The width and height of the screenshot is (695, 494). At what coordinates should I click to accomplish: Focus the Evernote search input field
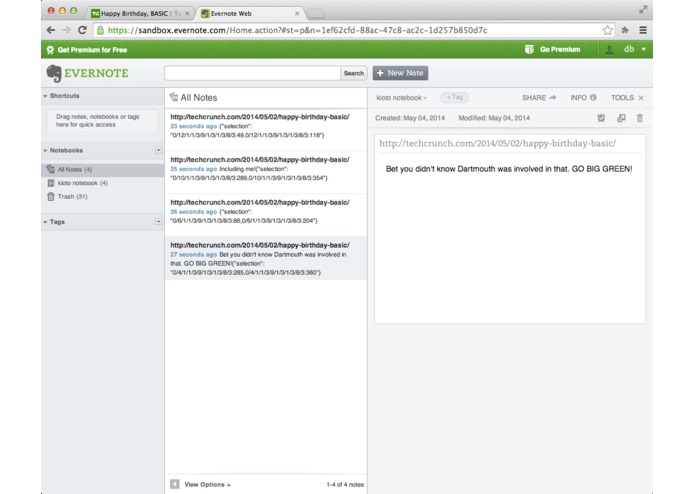pos(252,73)
